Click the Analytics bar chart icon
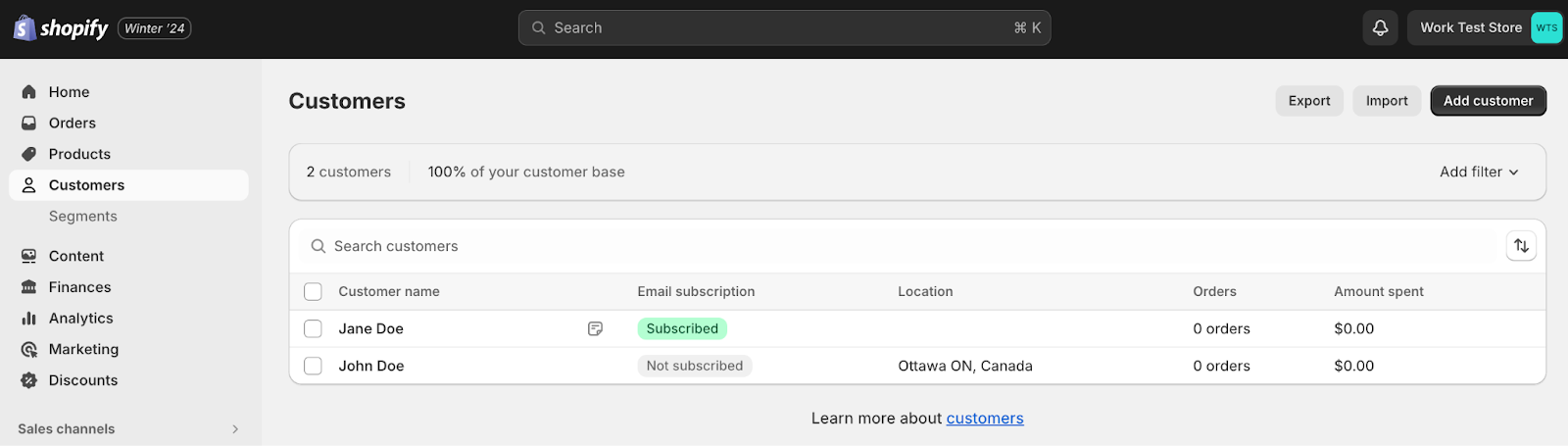The image size is (1568, 446). pos(29,319)
